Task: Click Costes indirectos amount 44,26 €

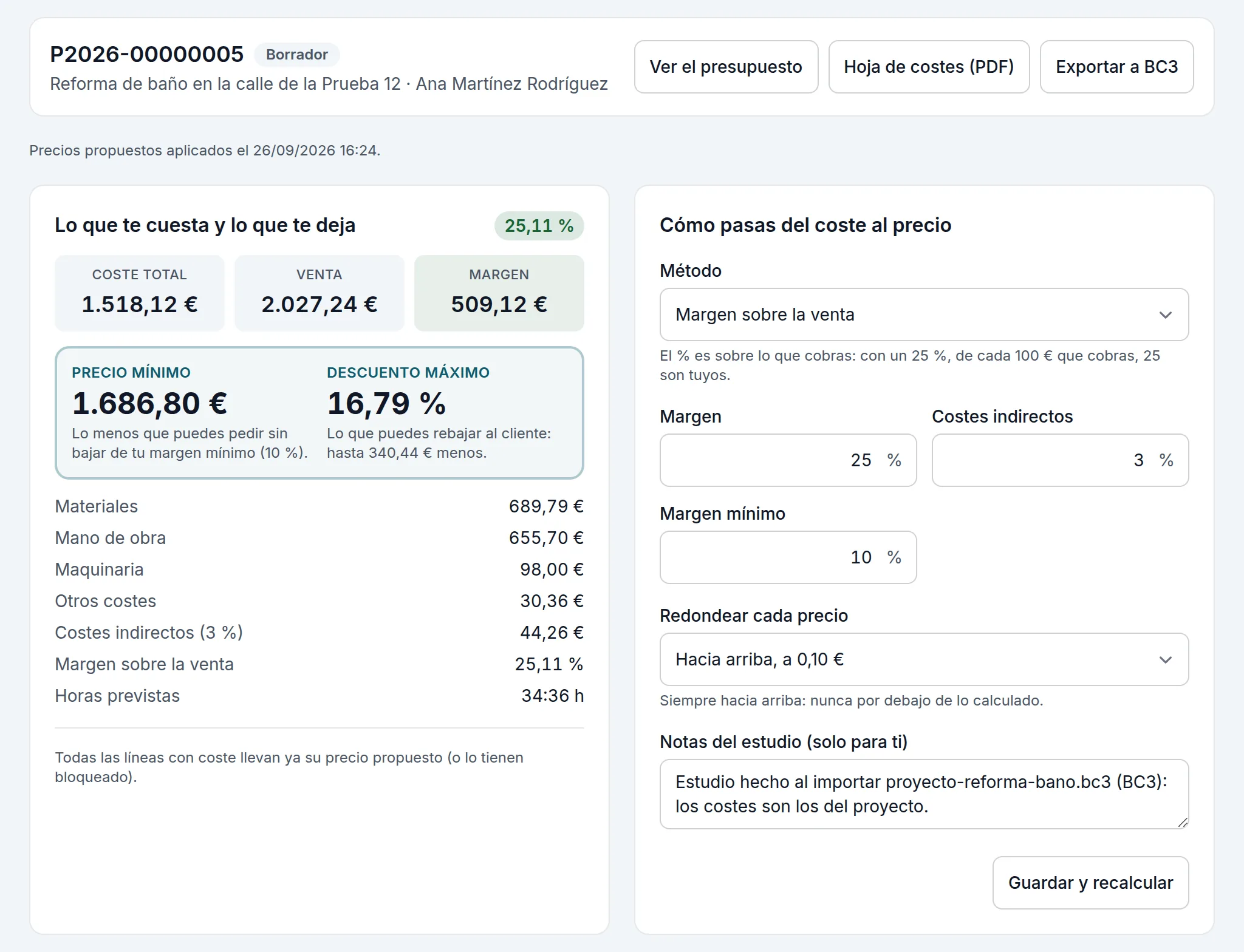Action: point(552,633)
